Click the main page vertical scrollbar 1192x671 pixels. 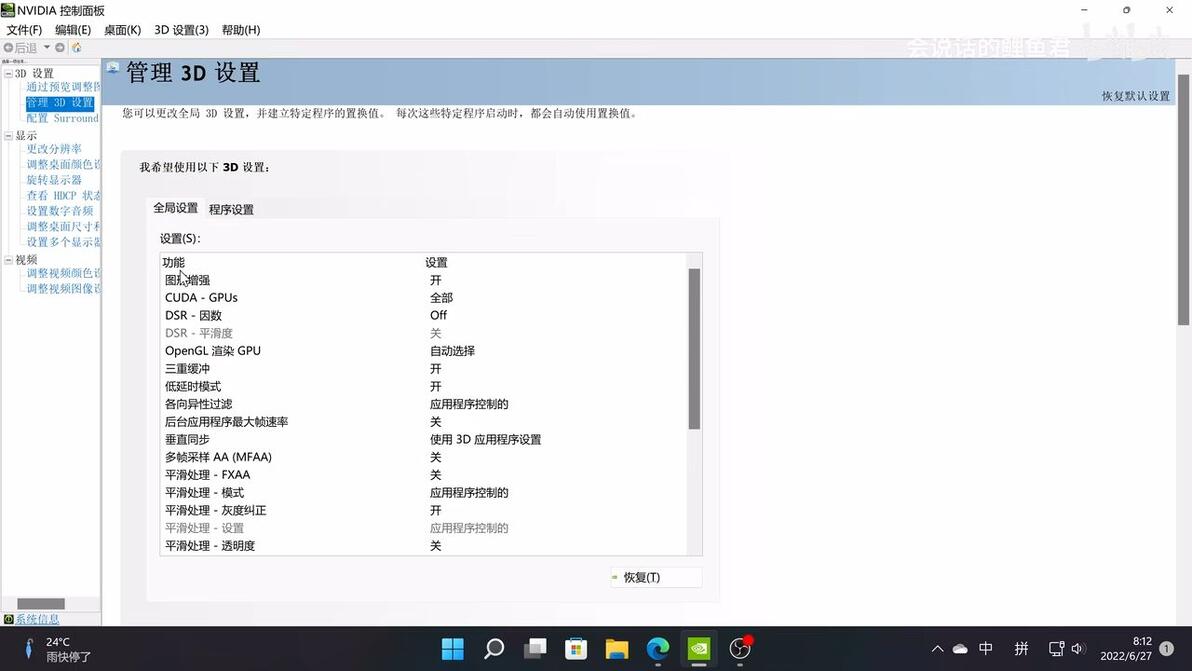[x=1184, y=199]
